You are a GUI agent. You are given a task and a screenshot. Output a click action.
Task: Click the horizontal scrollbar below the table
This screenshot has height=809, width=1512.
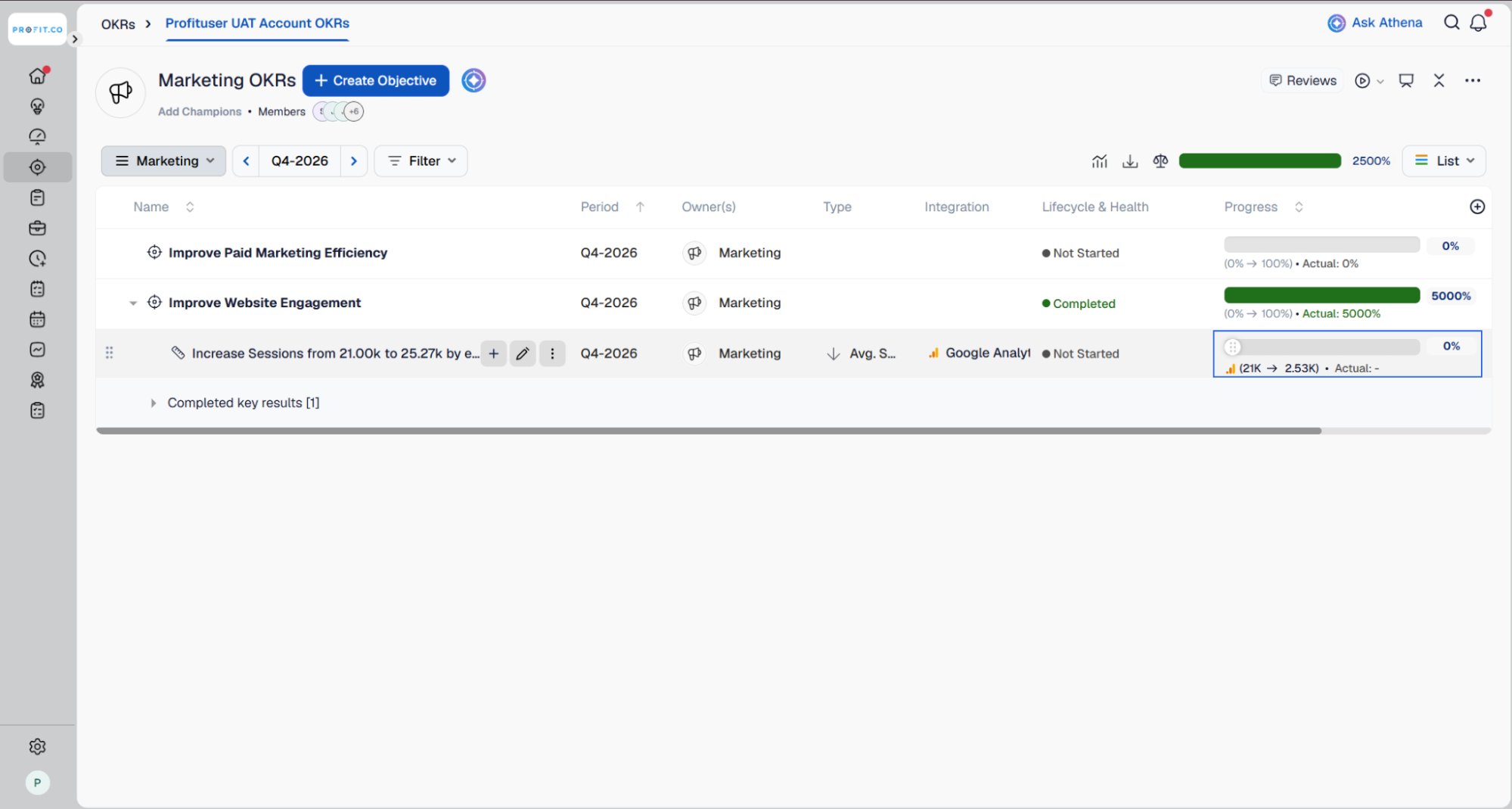coord(709,431)
